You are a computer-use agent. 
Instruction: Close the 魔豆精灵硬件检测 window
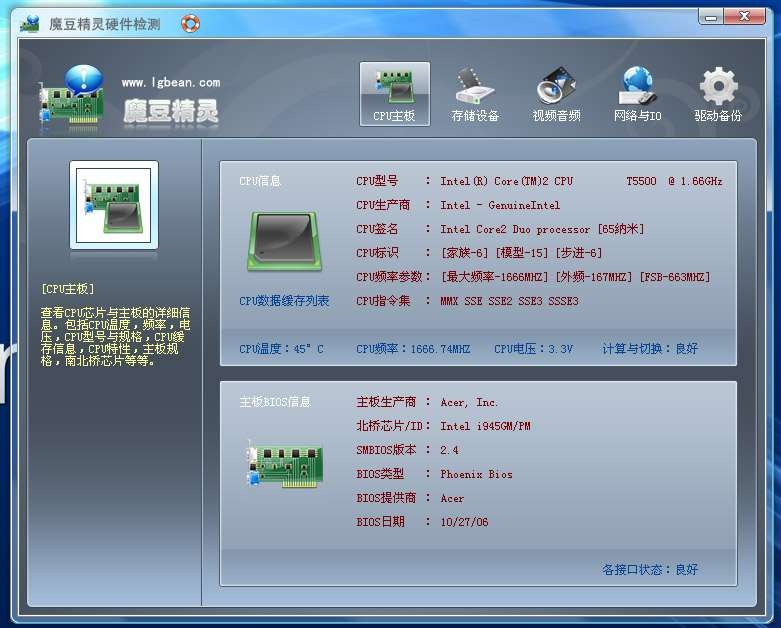pos(745,17)
